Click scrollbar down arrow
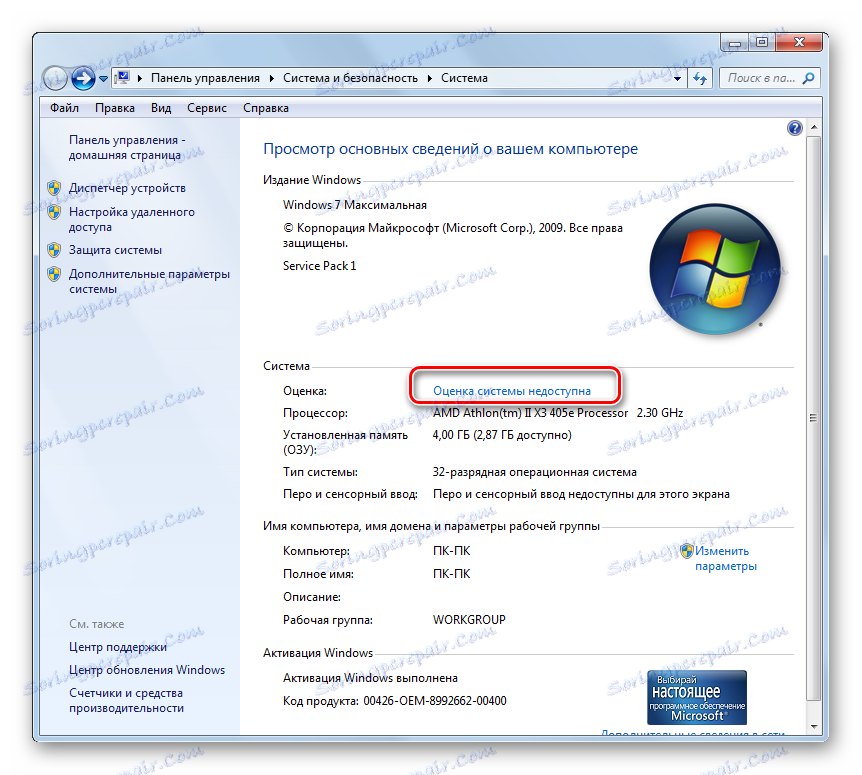The width and height of the screenshot is (862, 775). click(x=814, y=727)
